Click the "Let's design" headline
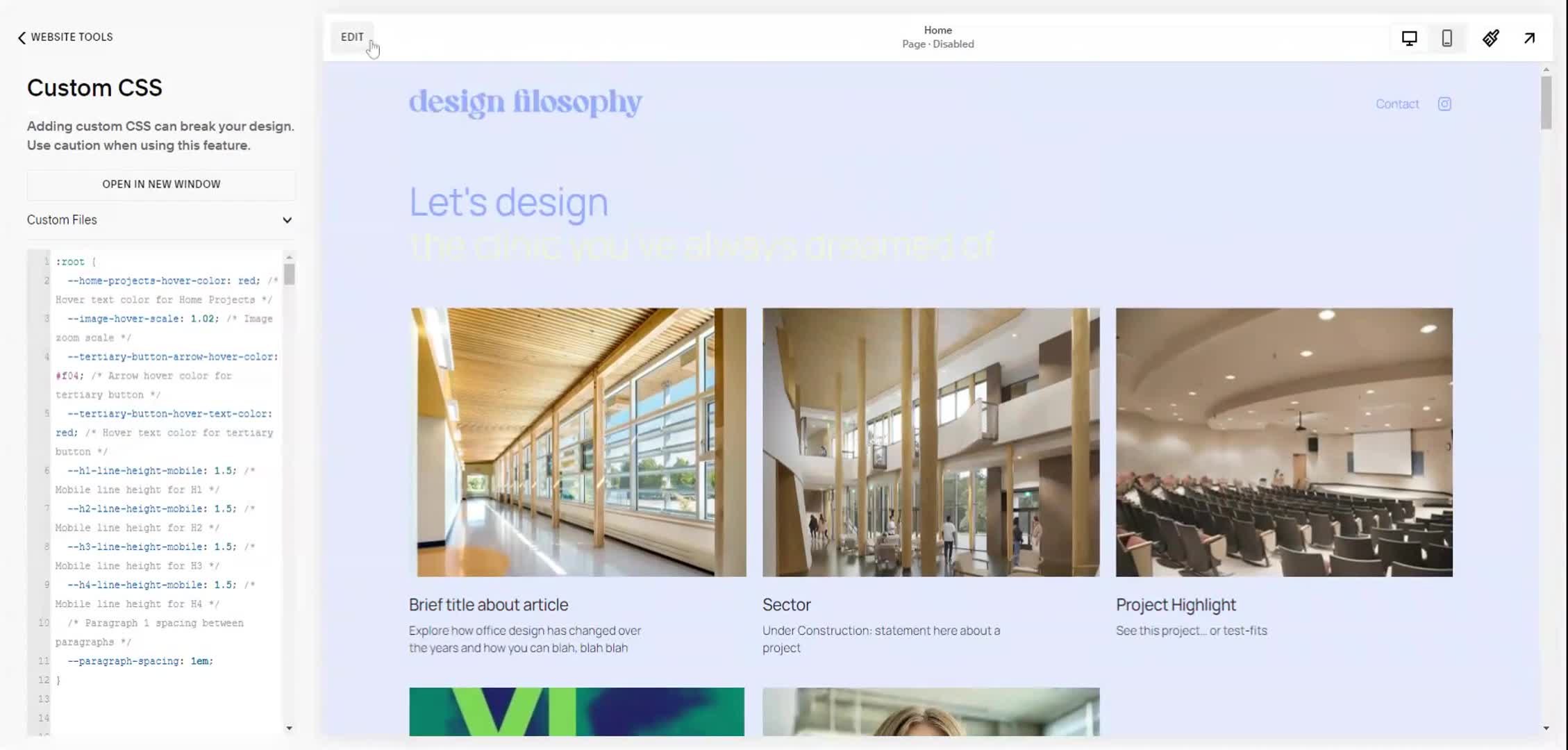This screenshot has height=750, width=1568. click(508, 202)
